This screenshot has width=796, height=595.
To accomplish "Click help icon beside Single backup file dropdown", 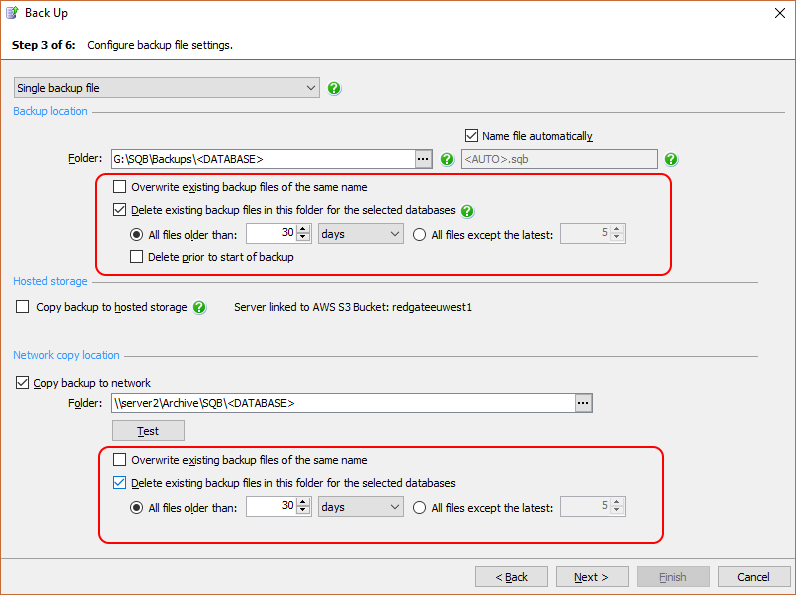I will coord(335,88).
